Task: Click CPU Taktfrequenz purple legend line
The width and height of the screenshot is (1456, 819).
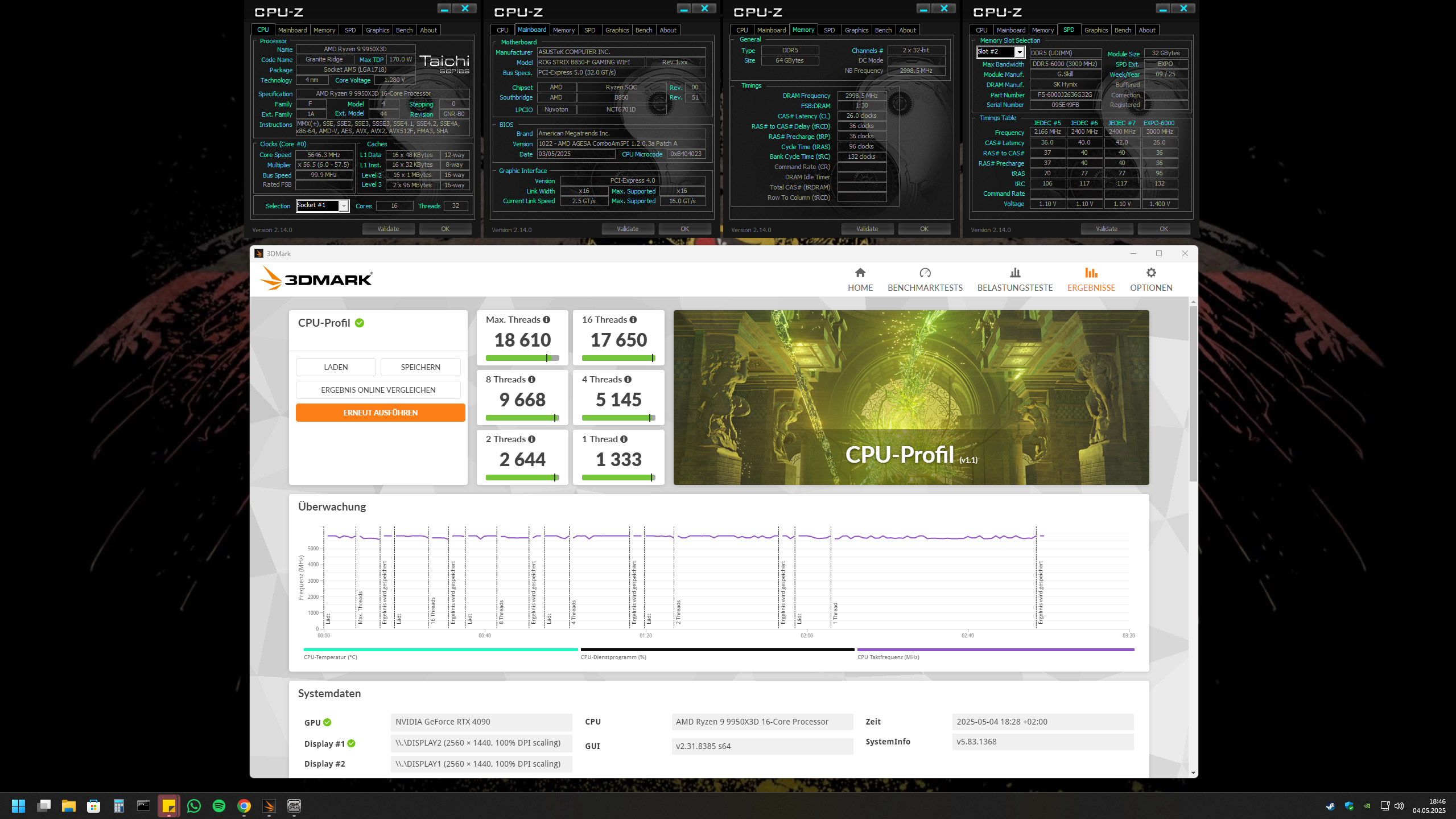Action: [x=996, y=649]
